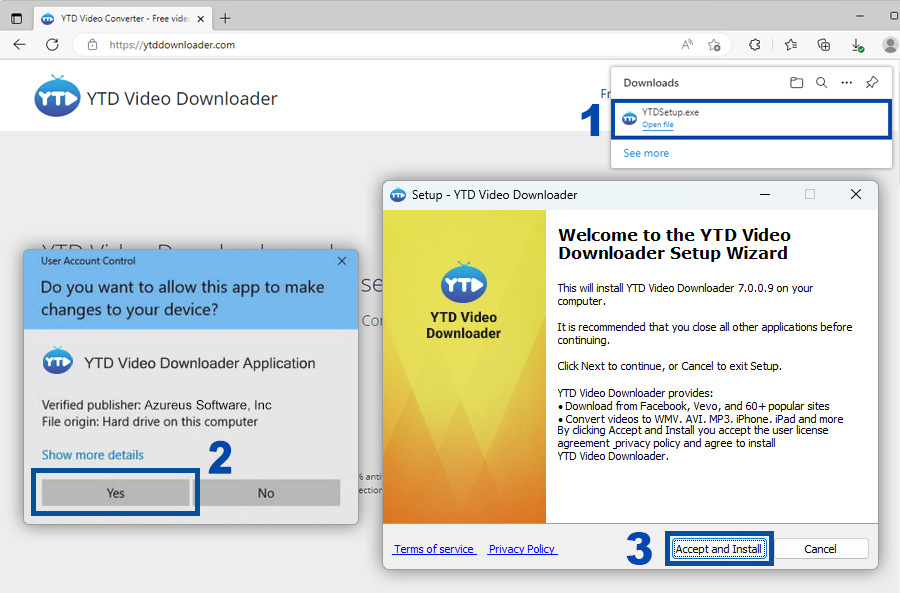Viewport: 900px width, 593px height.
Task: Select the YTDSetup.exe file name
Action: [x=670, y=113]
